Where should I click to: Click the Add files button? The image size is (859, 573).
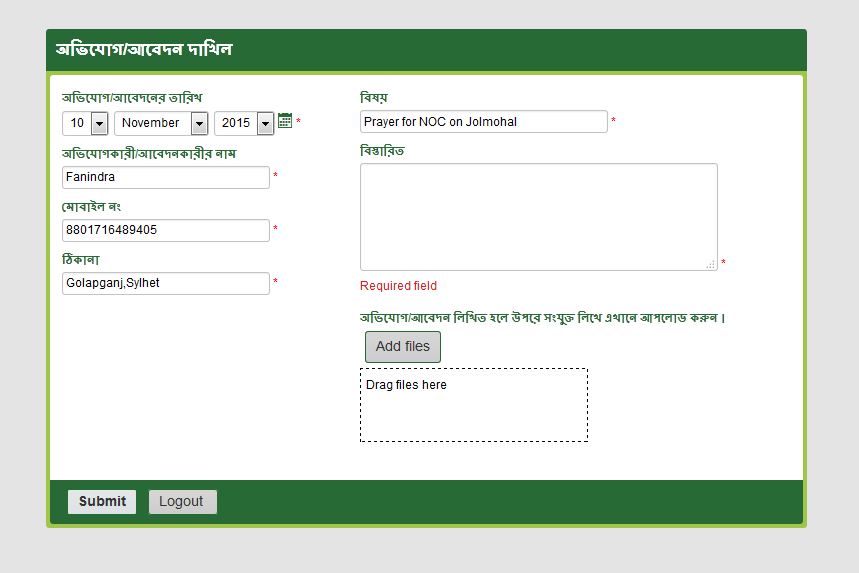coord(402,347)
